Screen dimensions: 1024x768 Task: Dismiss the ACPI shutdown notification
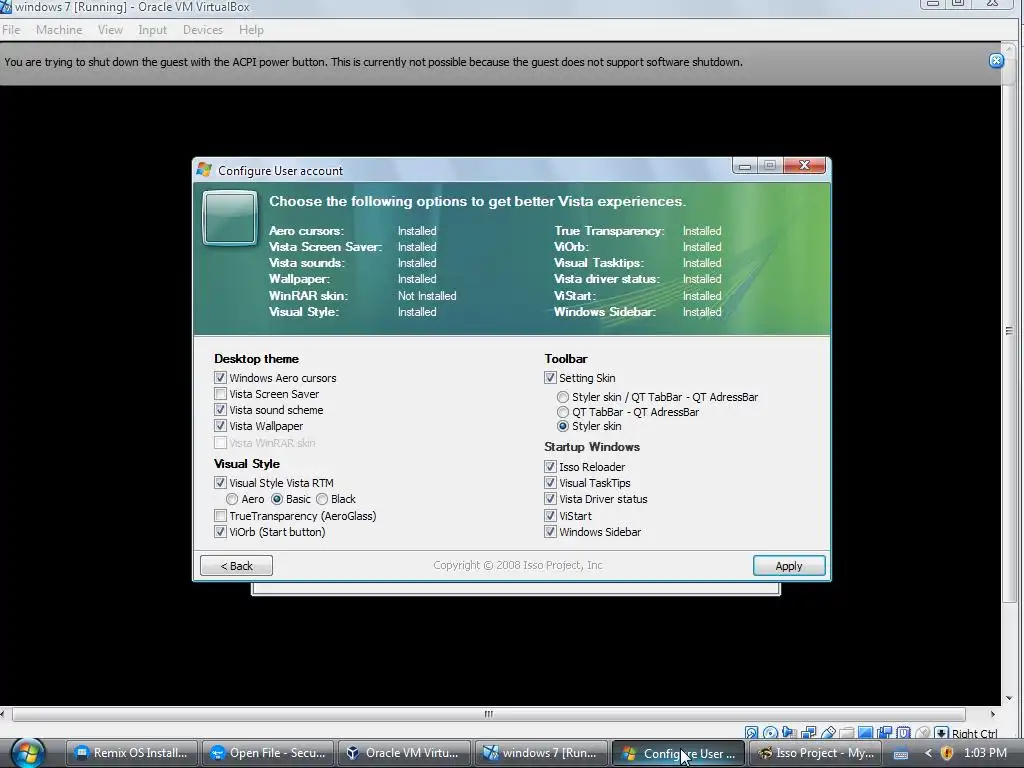click(x=996, y=61)
